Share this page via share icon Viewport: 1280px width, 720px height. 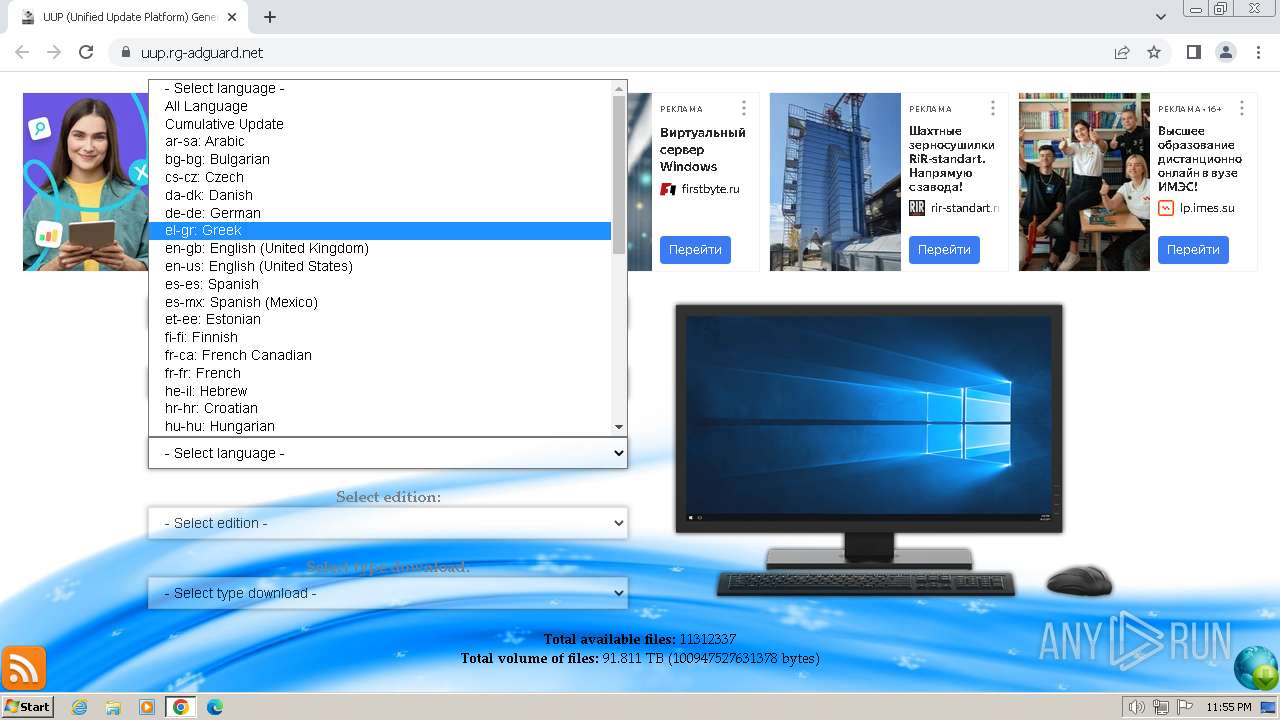click(x=1122, y=52)
